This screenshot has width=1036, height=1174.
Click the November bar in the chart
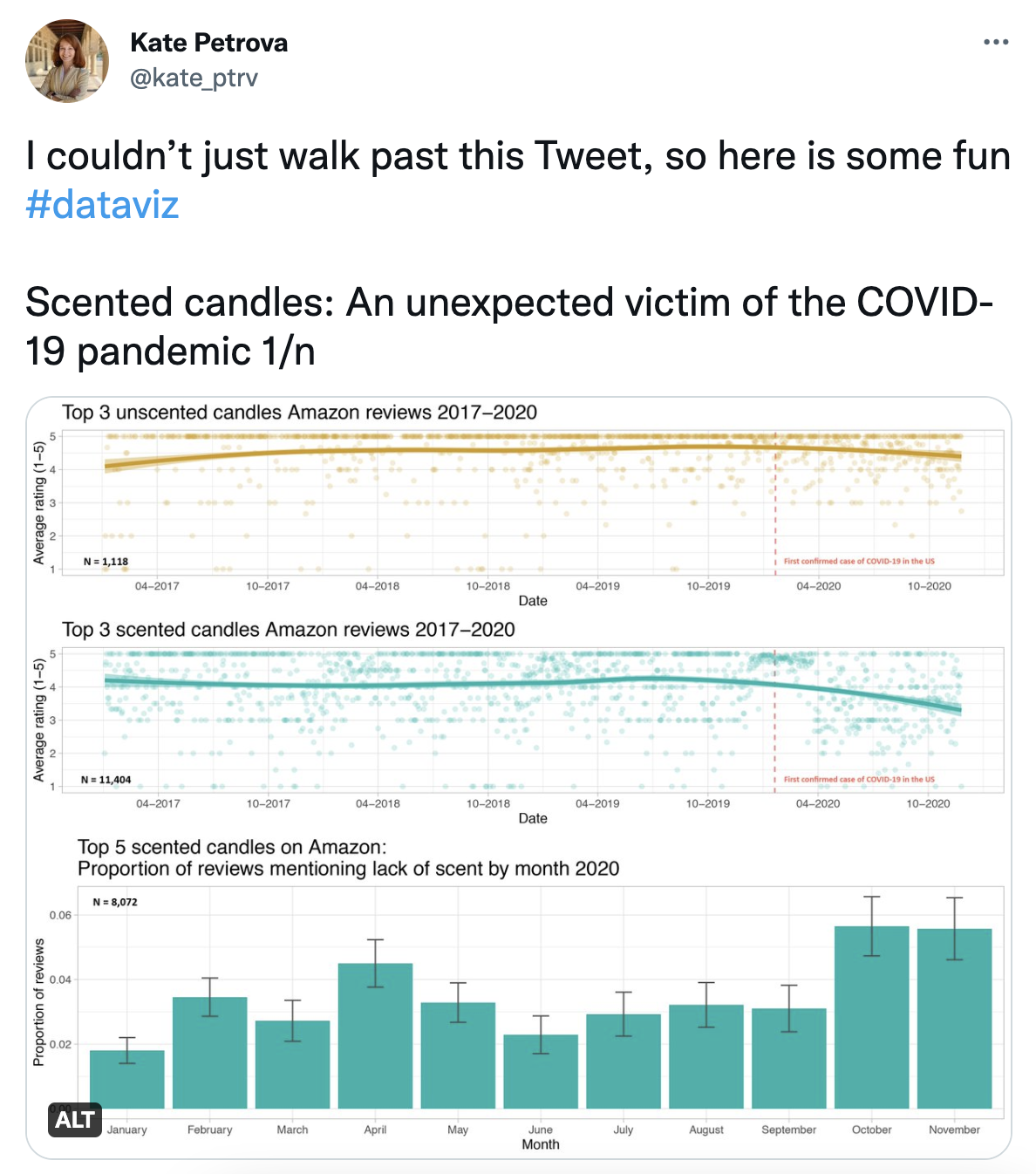[x=954, y=1020]
